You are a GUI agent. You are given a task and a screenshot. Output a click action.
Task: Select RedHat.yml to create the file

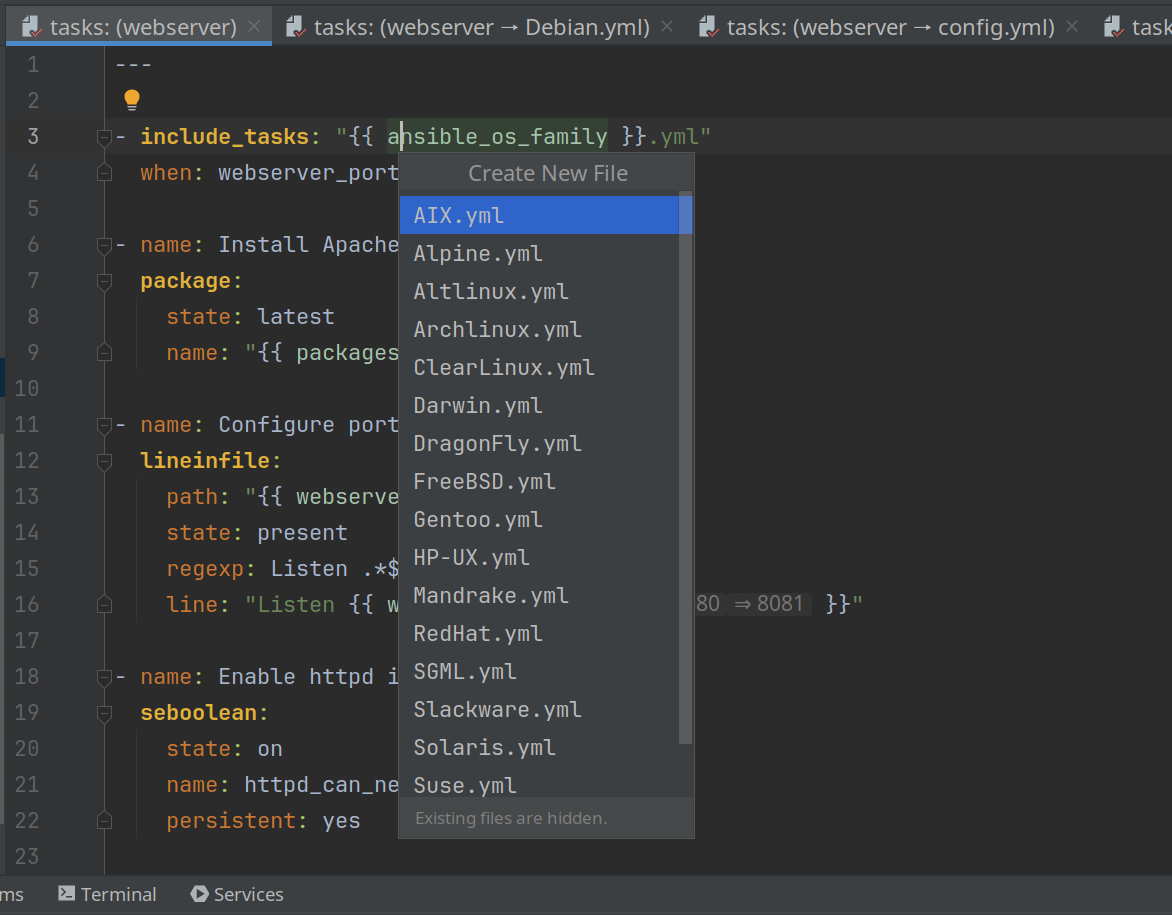tap(540, 634)
